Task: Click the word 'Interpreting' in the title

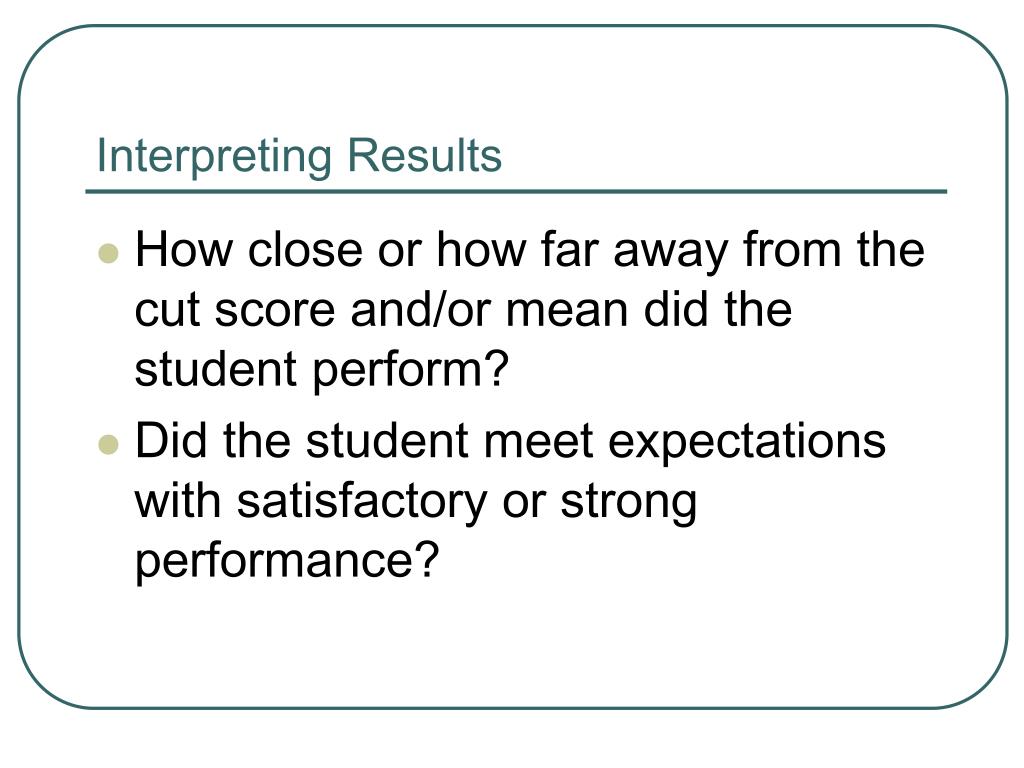Action: point(214,157)
